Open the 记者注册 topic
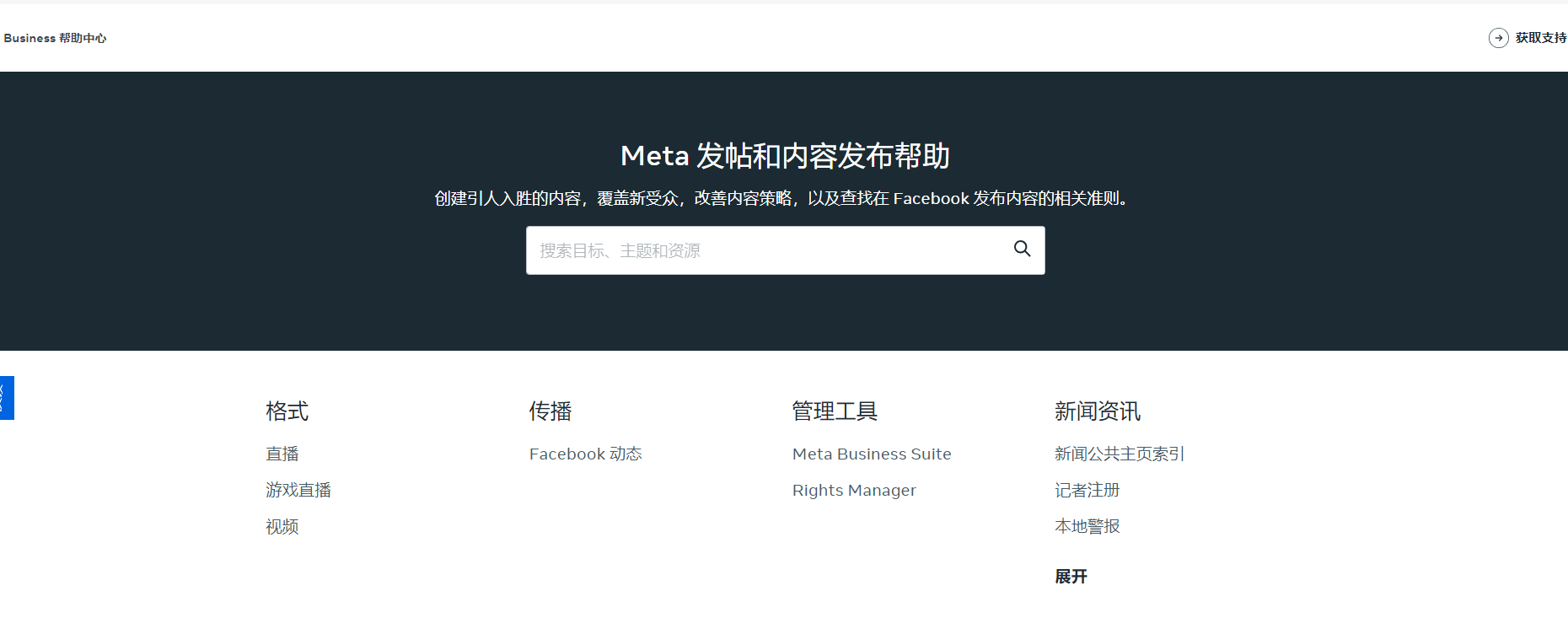The image size is (1568, 618). point(1087,490)
